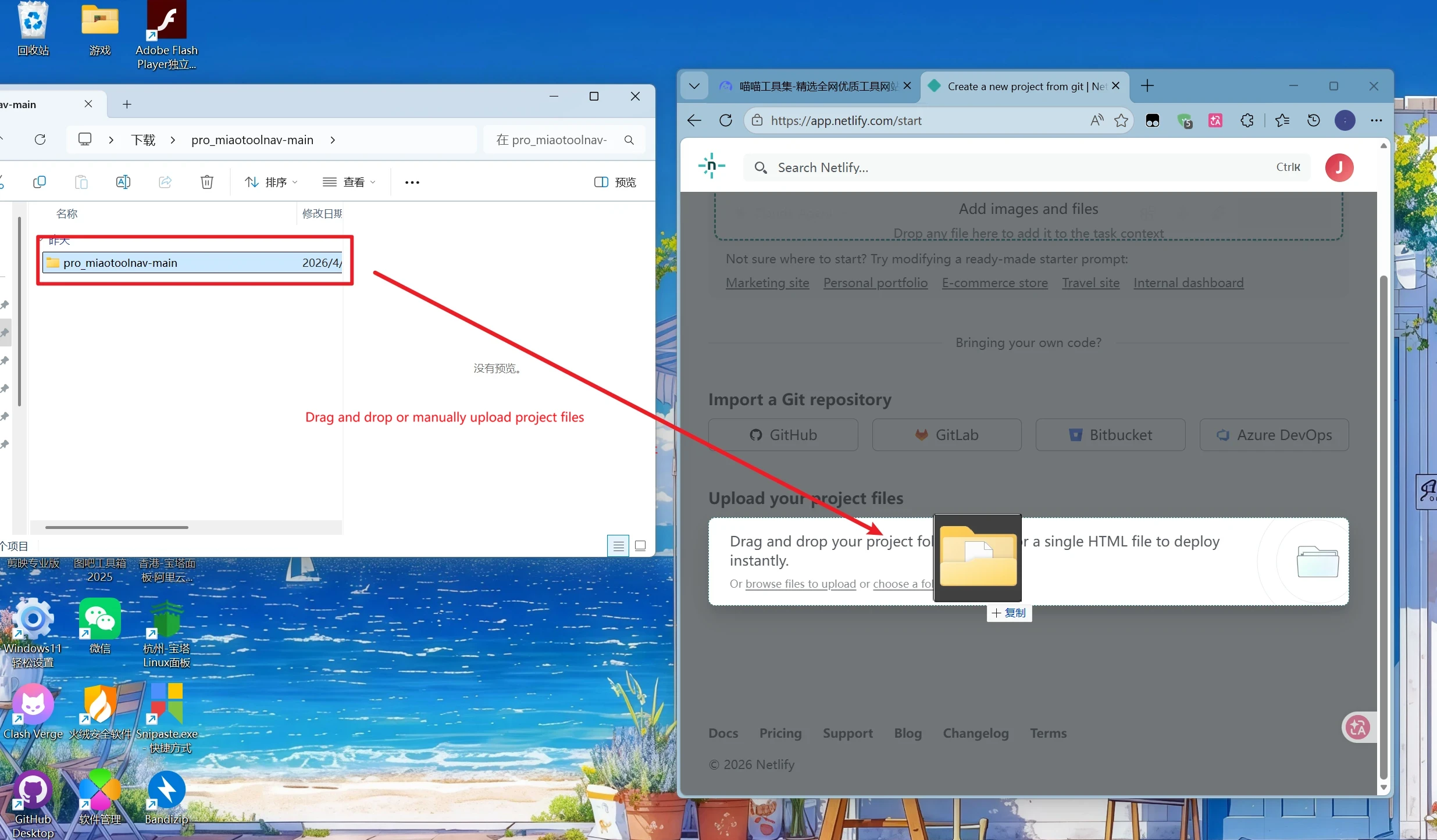Open Snipaste.exe shortcut on desktop

pyautogui.click(x=166, y=719)
